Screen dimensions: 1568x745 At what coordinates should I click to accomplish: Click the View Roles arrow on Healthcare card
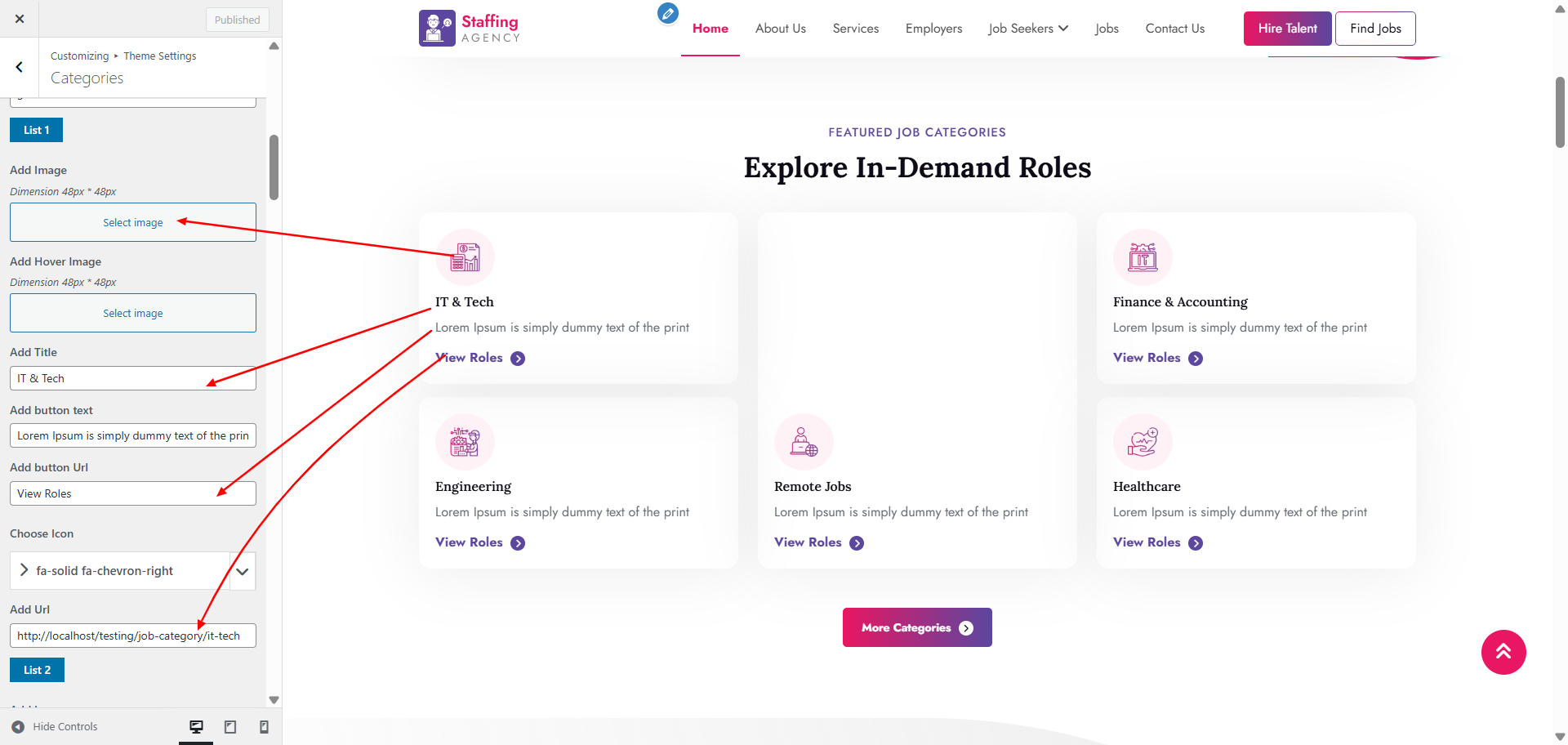click(1195, 542)
